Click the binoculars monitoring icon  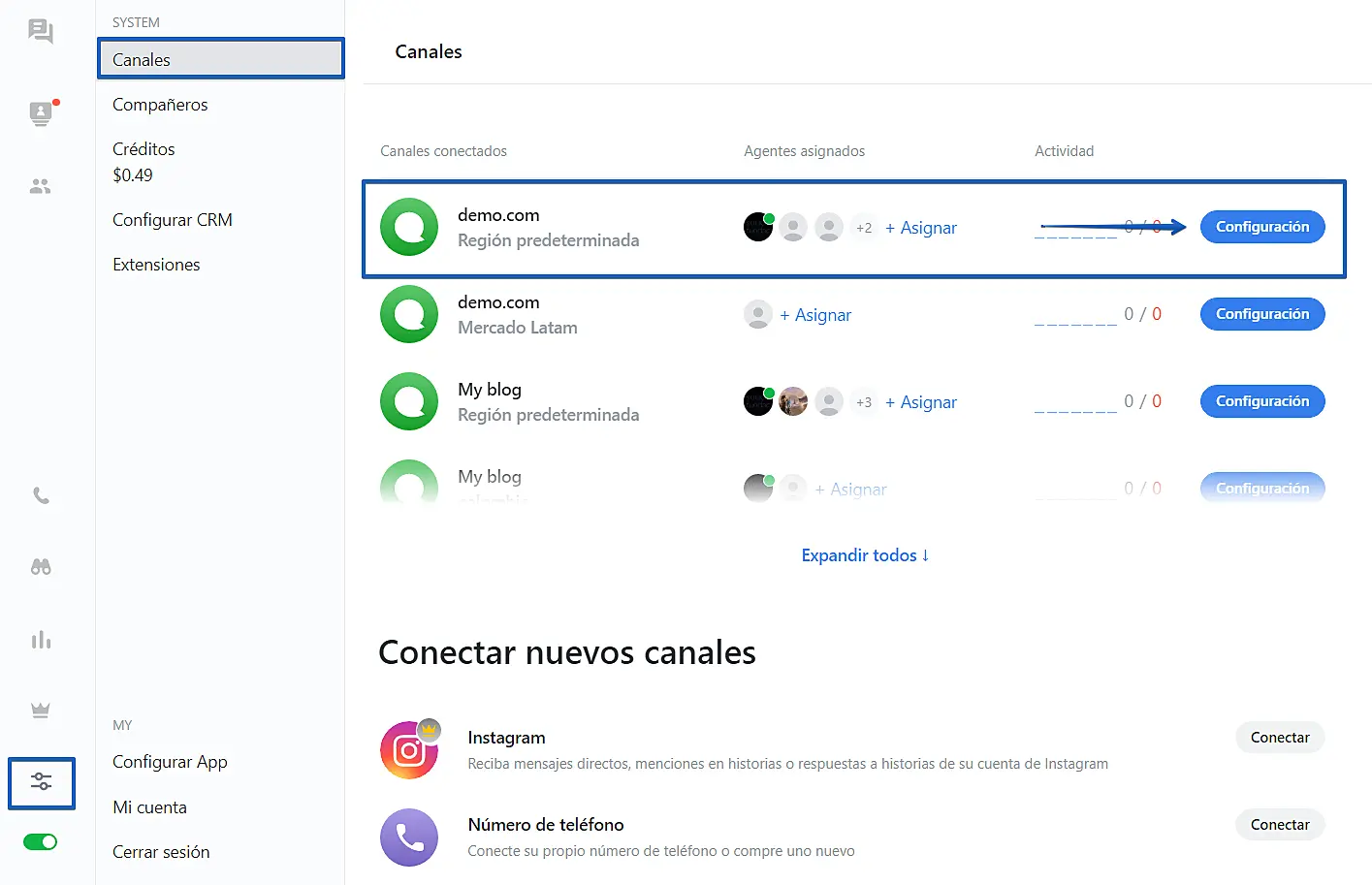click(41, 567)
